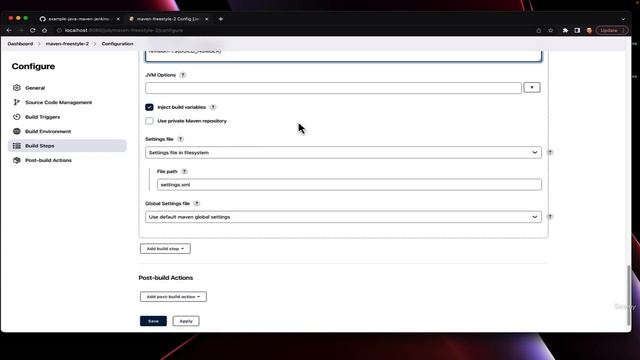This screenshot has height=360, width=640.
Task: Open Add post-build action dropdown
Action: 173,297
